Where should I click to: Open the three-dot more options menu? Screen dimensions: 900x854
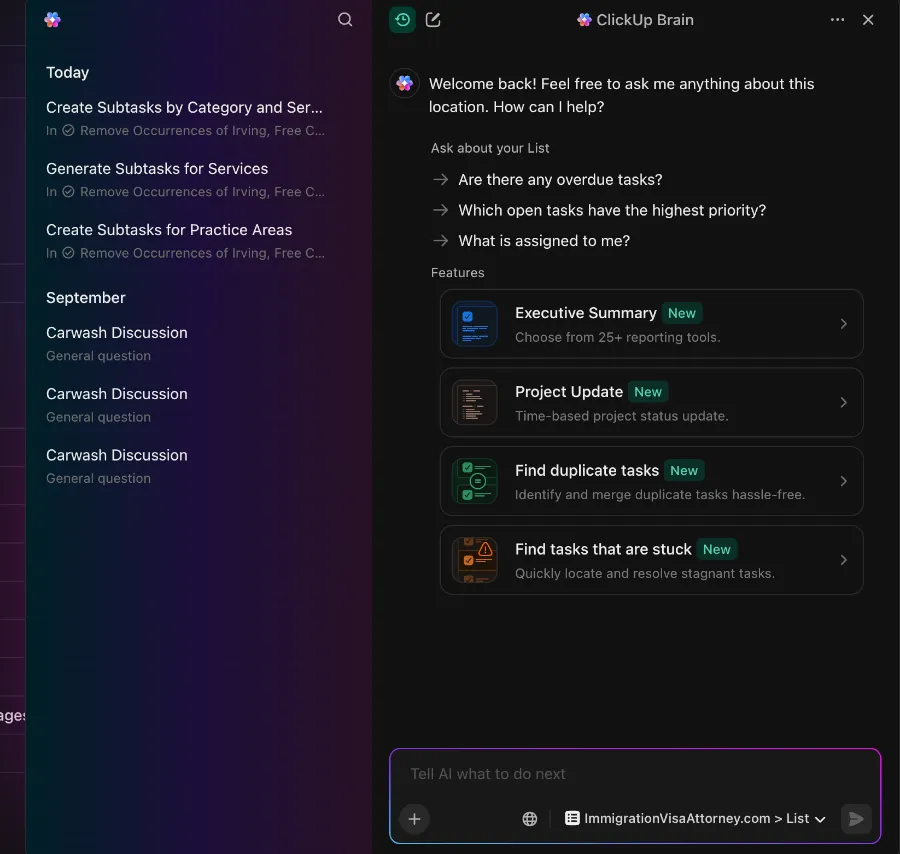[x=837, y=20]
